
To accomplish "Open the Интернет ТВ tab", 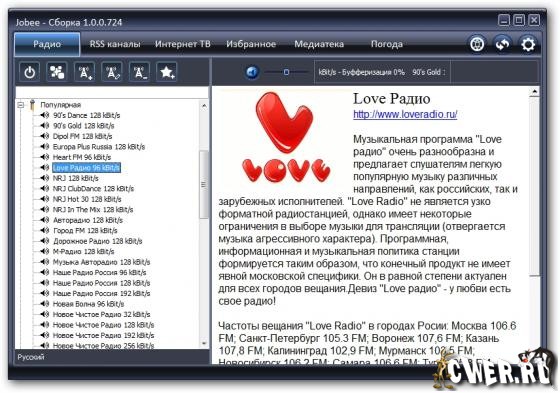I will [x=182, y=44].
